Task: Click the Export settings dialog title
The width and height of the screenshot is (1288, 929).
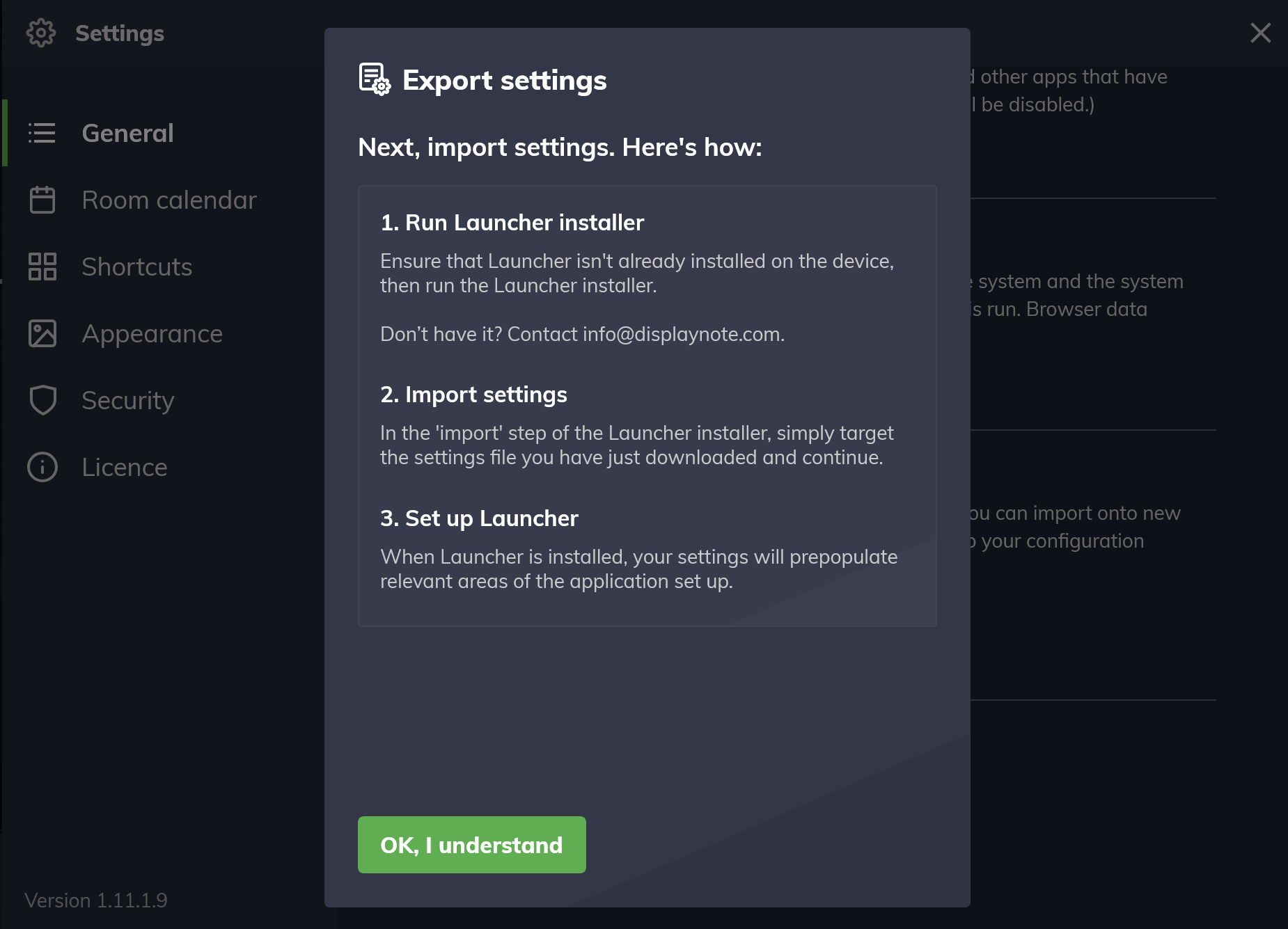Action: (x=505, y=80)
